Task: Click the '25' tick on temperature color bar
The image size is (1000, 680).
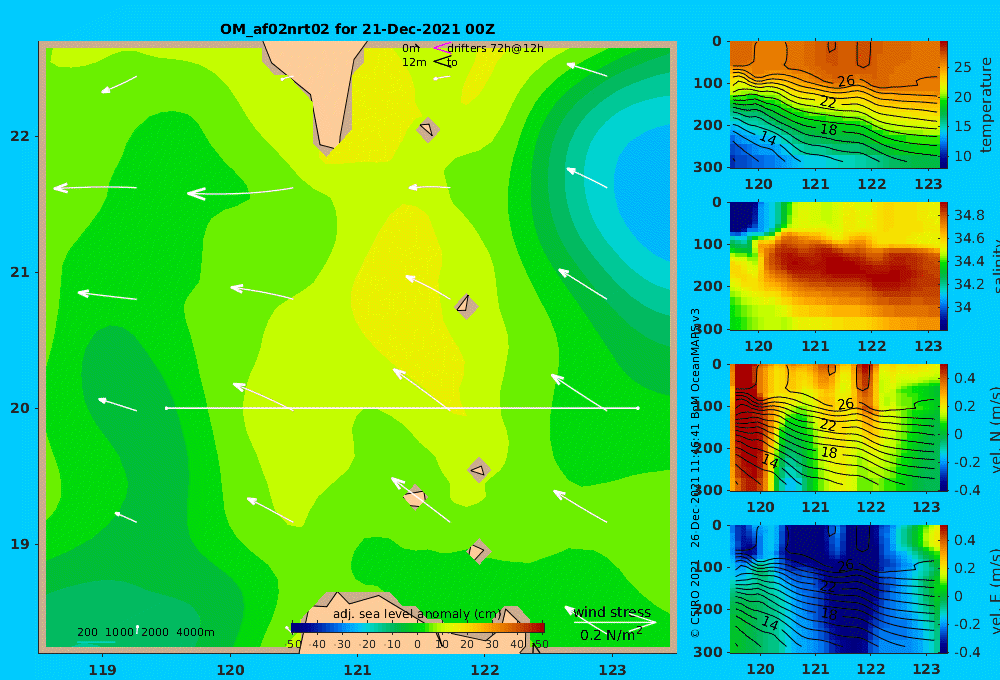Action: click(962, 67)
